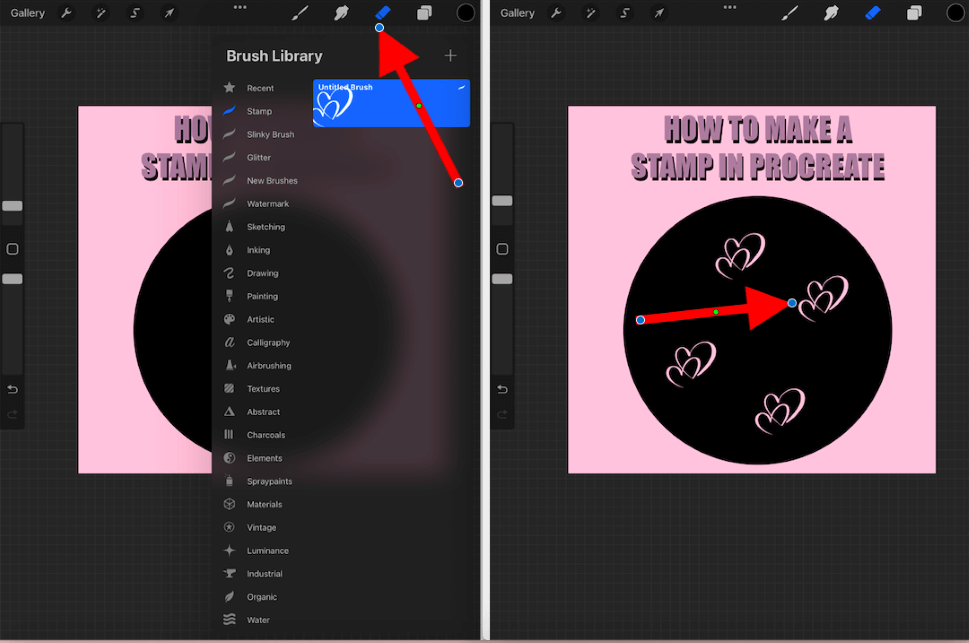Open Layers panel in left window
Screen dimensions: 969x643
point(425,13)
